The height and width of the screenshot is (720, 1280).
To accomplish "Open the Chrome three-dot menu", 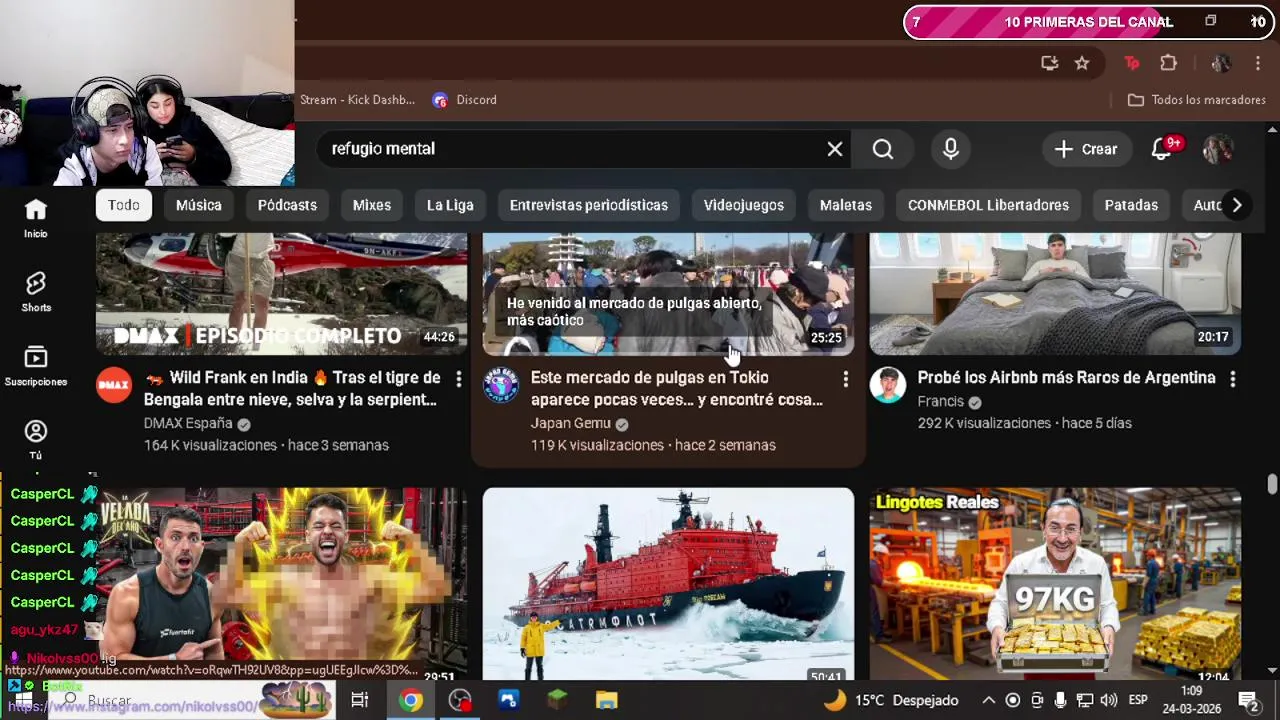I will point(1258,63).
